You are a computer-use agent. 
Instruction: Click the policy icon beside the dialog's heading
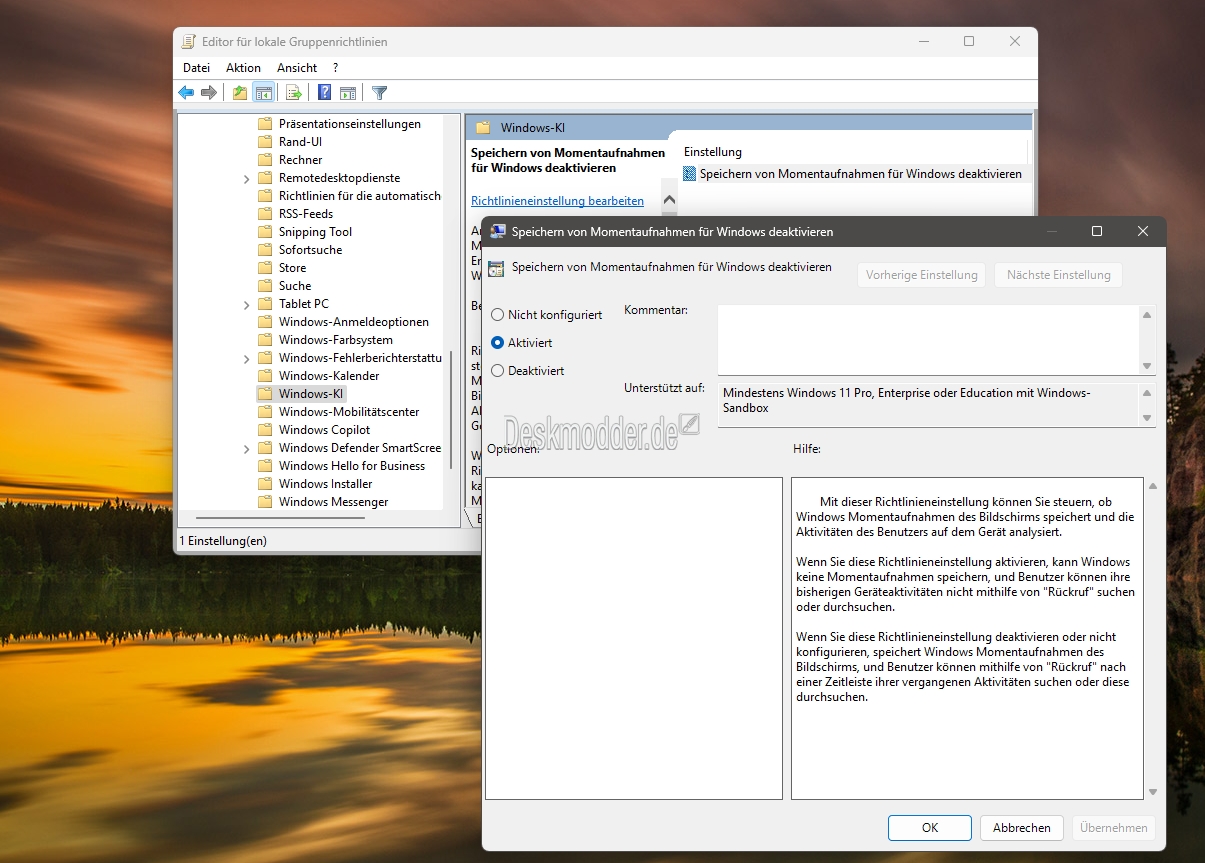pos(496,268)
